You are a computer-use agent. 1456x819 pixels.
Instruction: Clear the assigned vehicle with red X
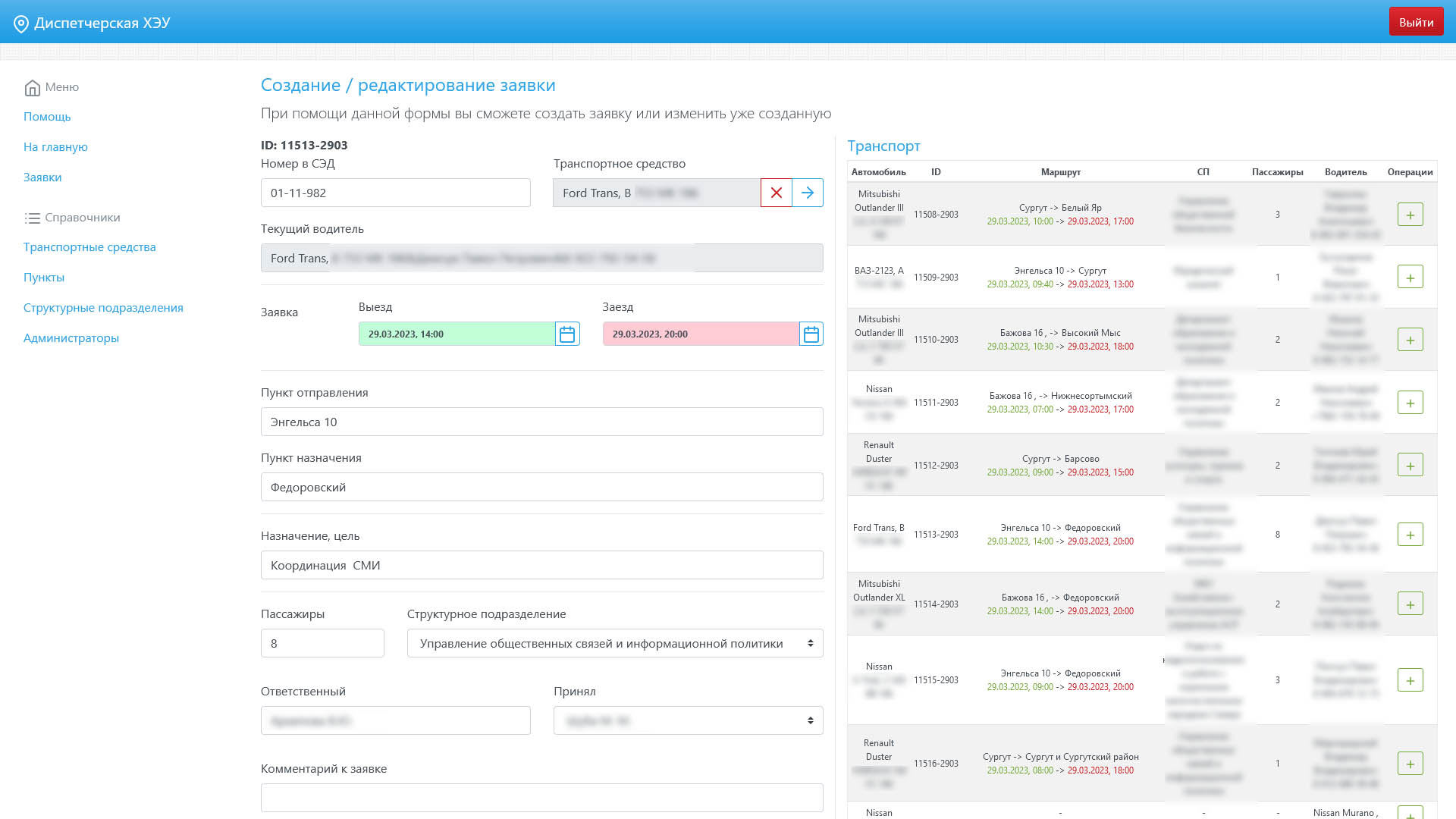776,193
